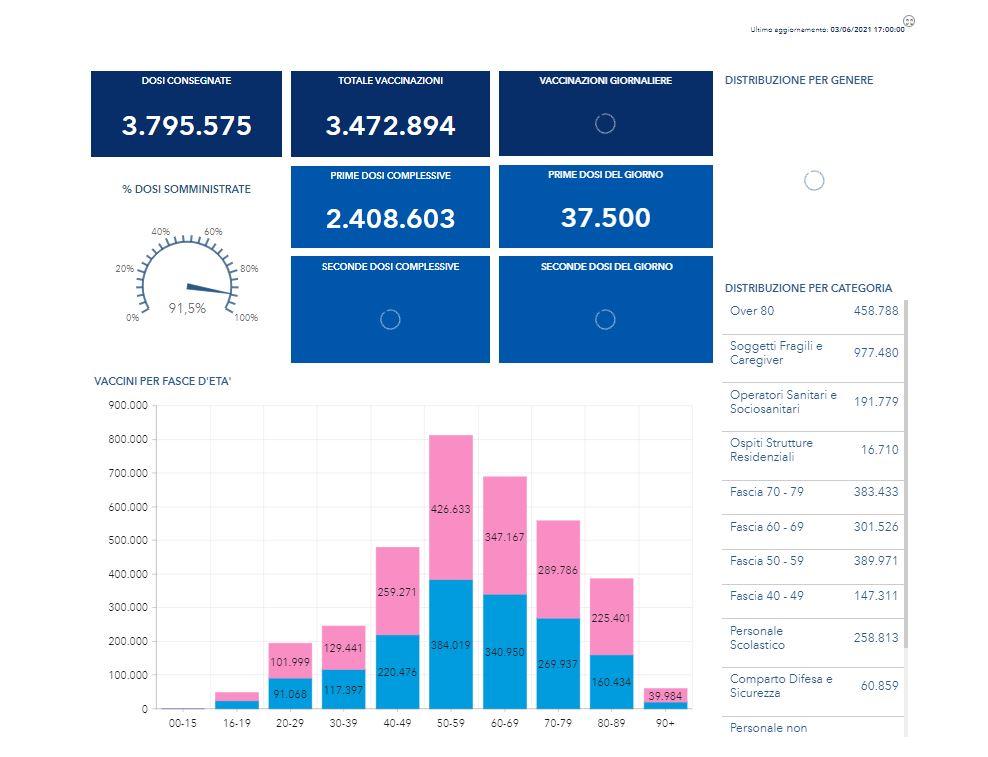The height and width of the screenshot is (757, 988).
Task: Select the Dosi Consegnate card
Action: (186, 114)
